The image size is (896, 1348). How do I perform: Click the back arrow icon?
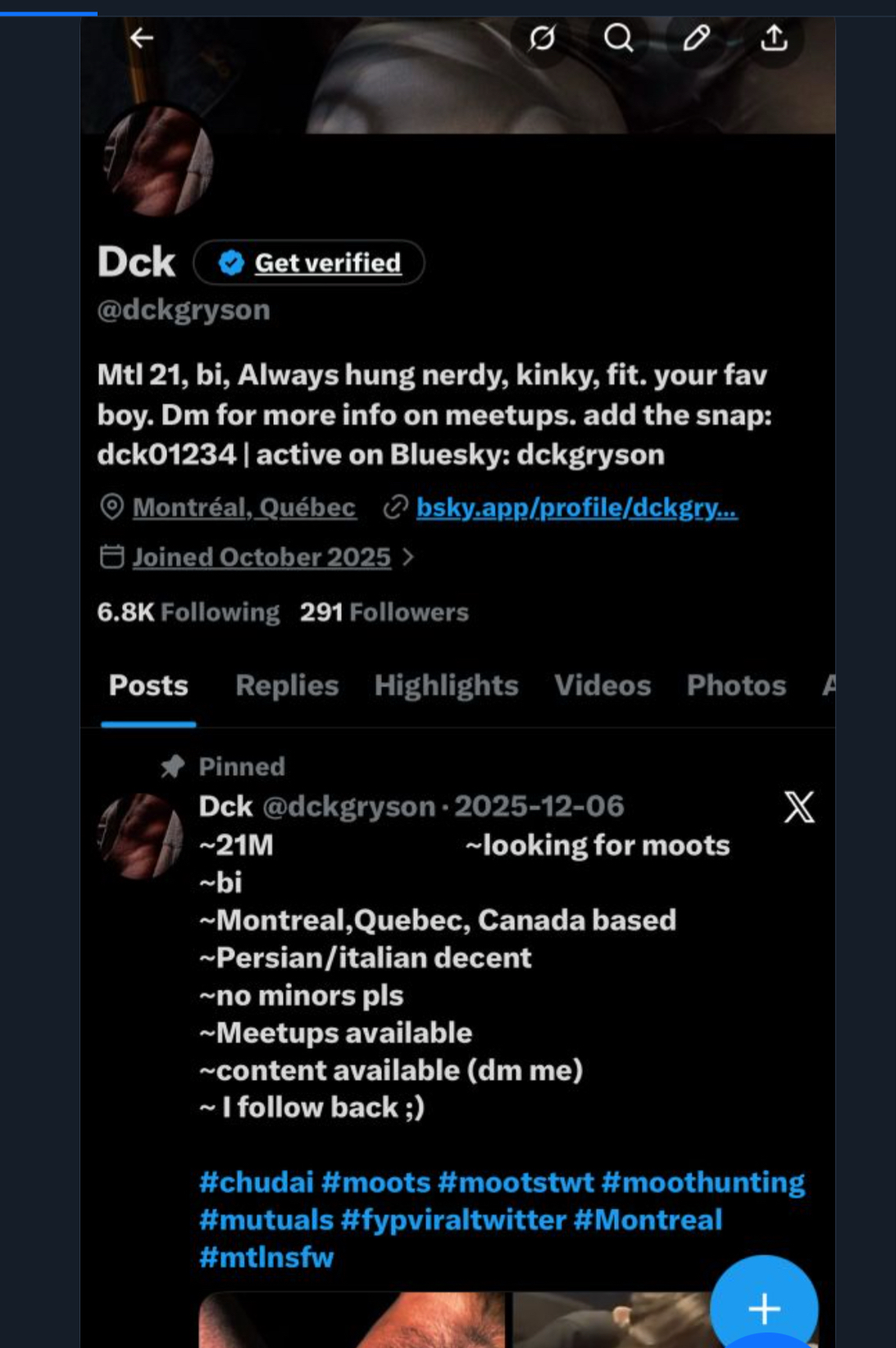pyautogui.click(x=142, y=38)
